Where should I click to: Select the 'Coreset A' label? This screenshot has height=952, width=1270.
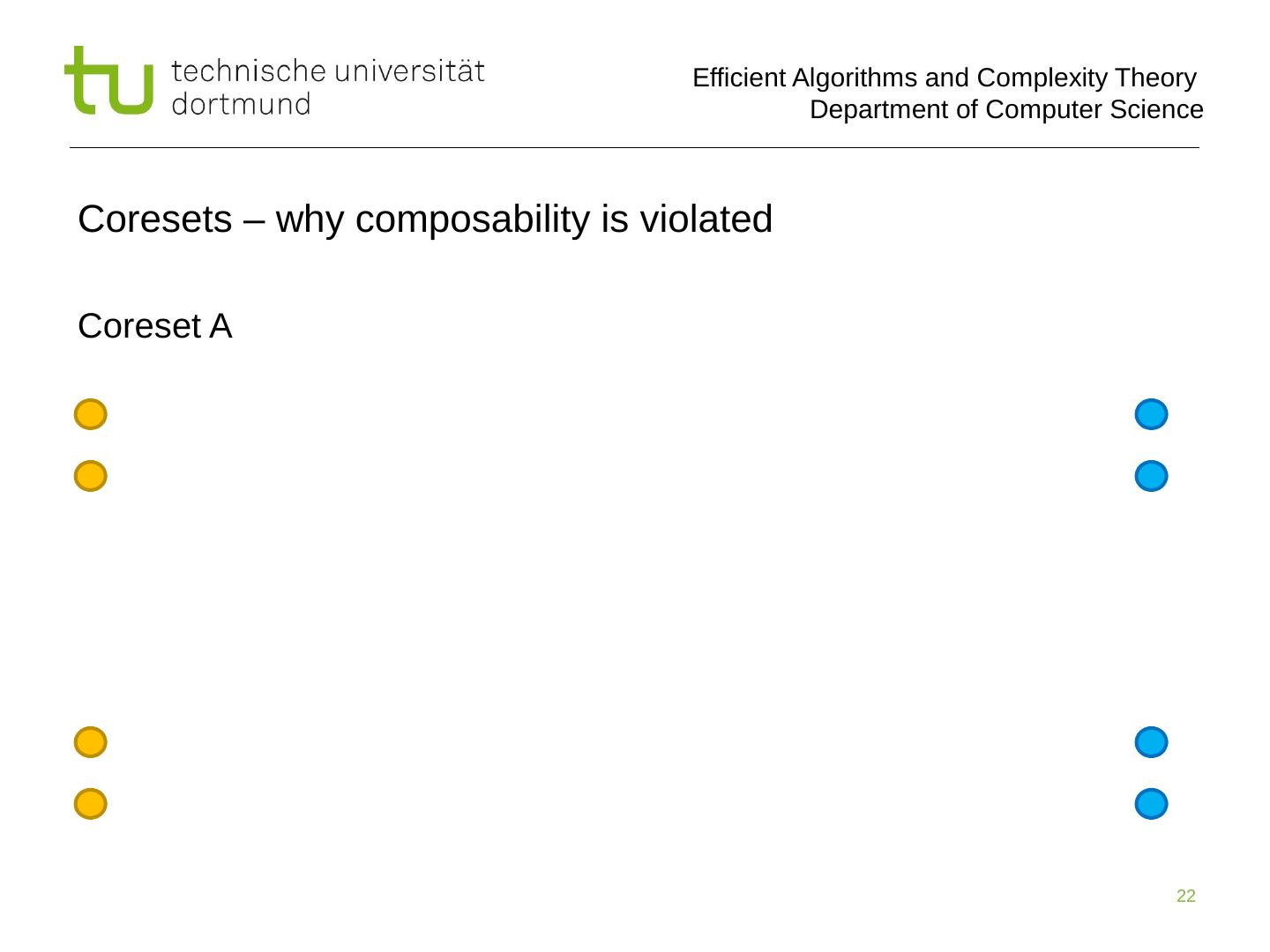155,327
